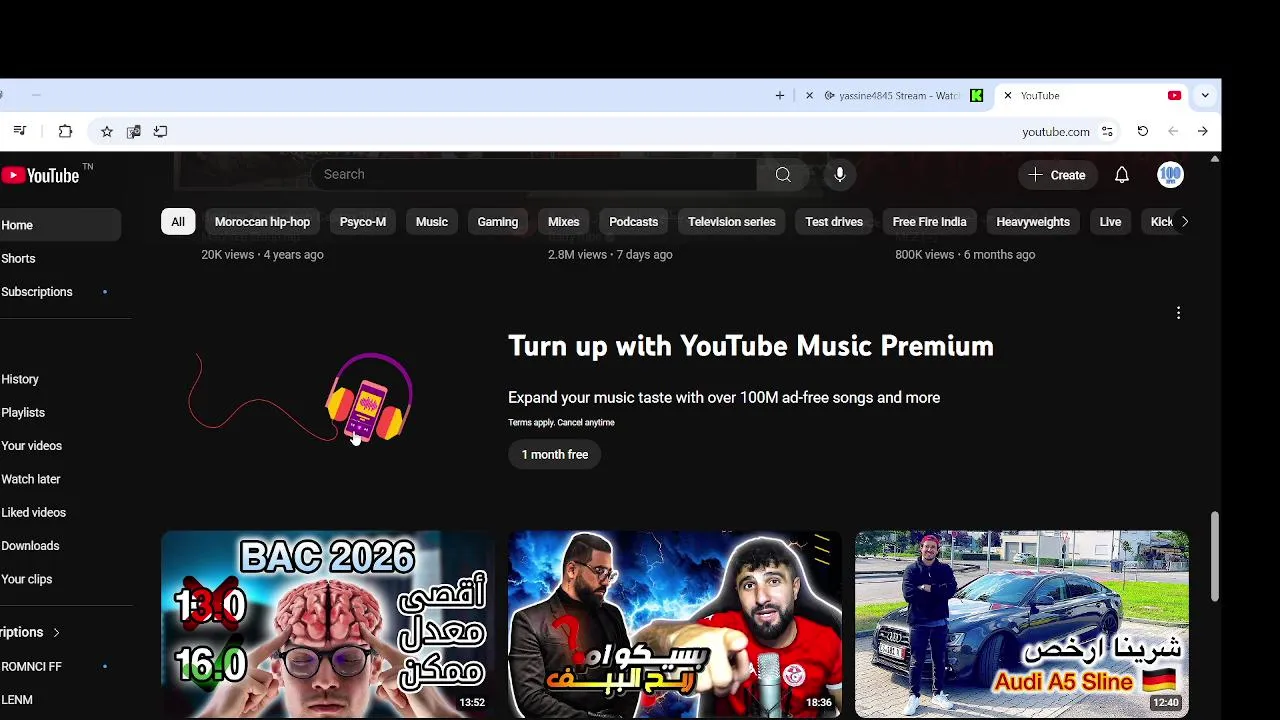Click the 1 month free button
Image resolution: width=1280 pixels, height=720 pixels.
point(555,454)
